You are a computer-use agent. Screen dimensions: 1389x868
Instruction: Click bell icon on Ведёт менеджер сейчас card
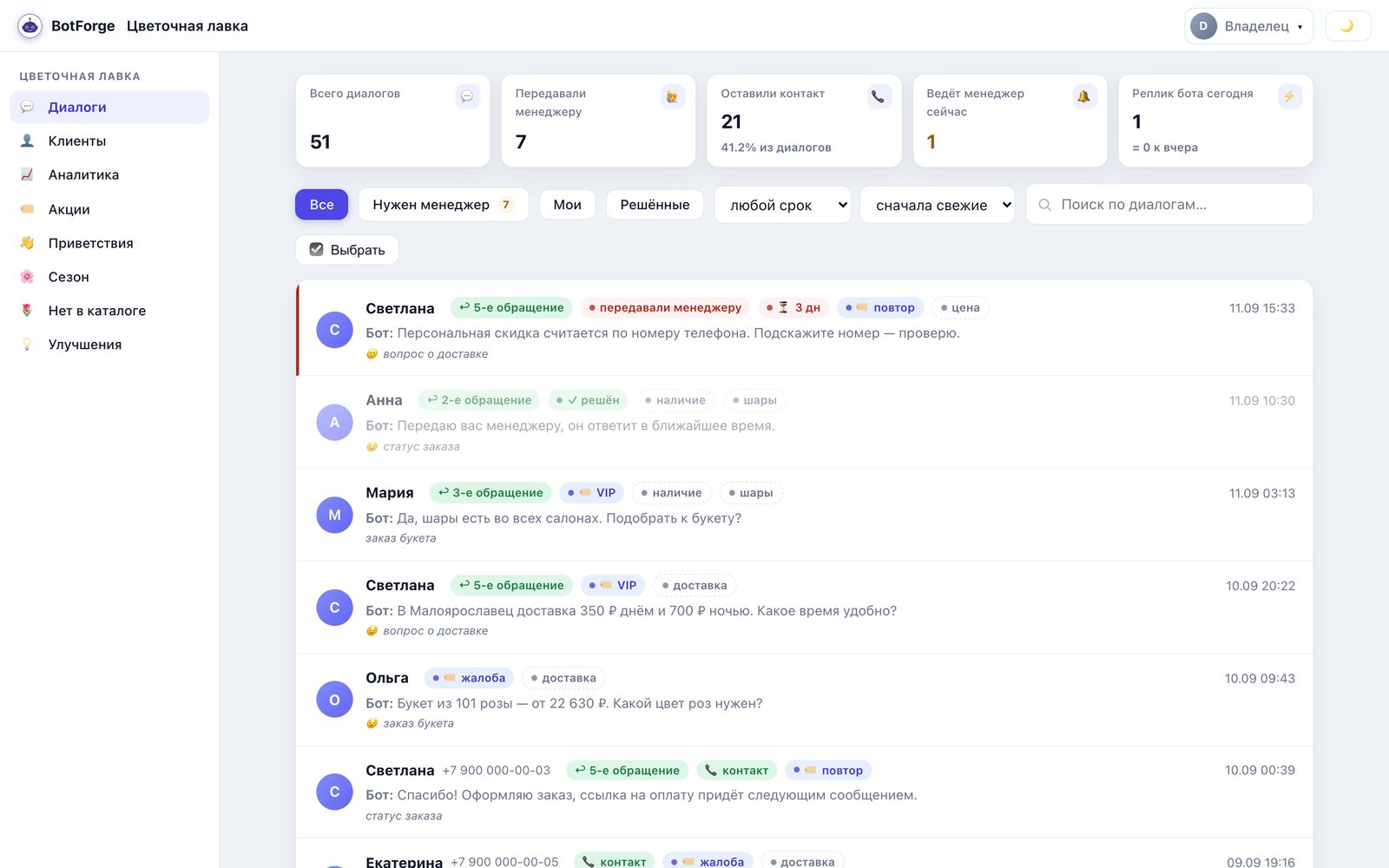coord(1084,96)
